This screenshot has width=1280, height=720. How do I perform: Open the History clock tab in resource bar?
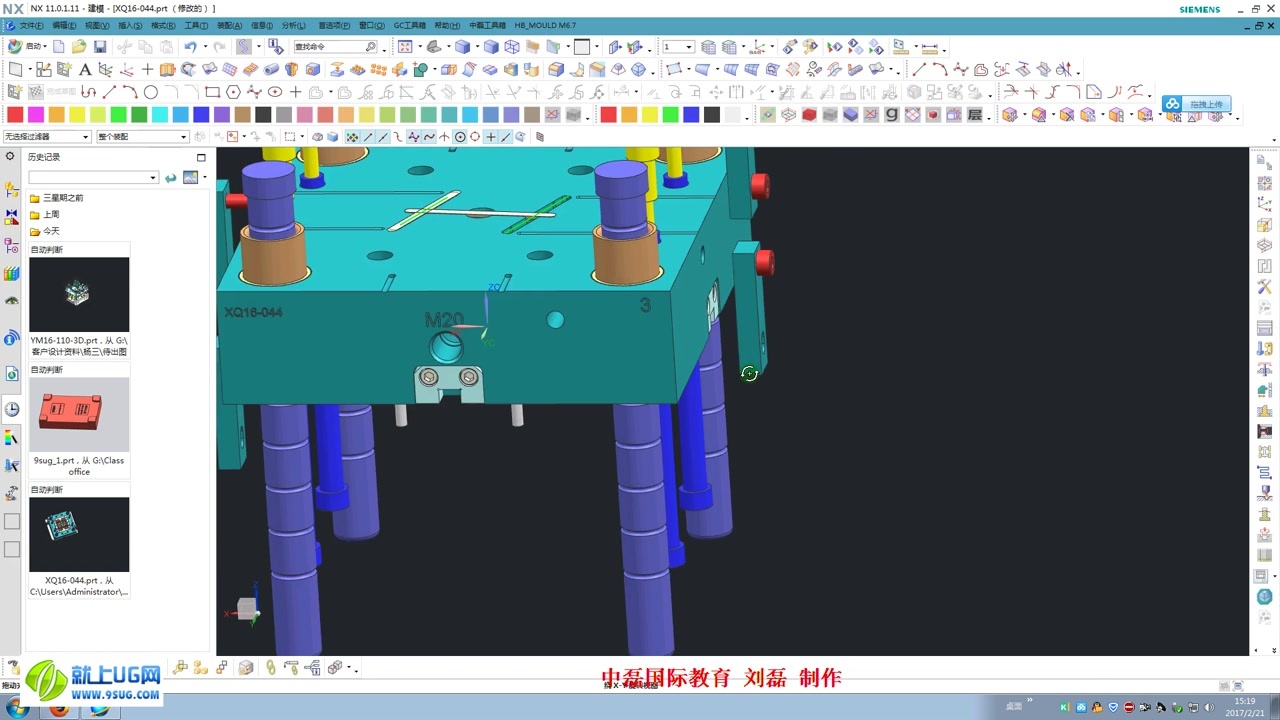12,409
